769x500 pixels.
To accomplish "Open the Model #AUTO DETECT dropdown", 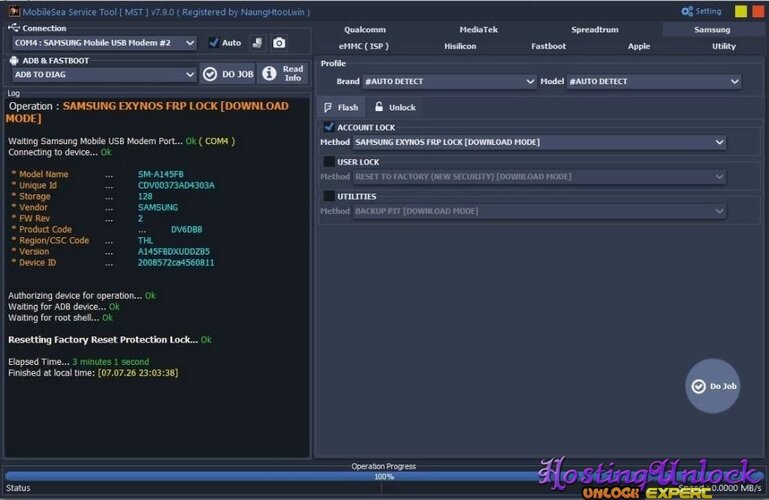I will (x=653, y=81).
